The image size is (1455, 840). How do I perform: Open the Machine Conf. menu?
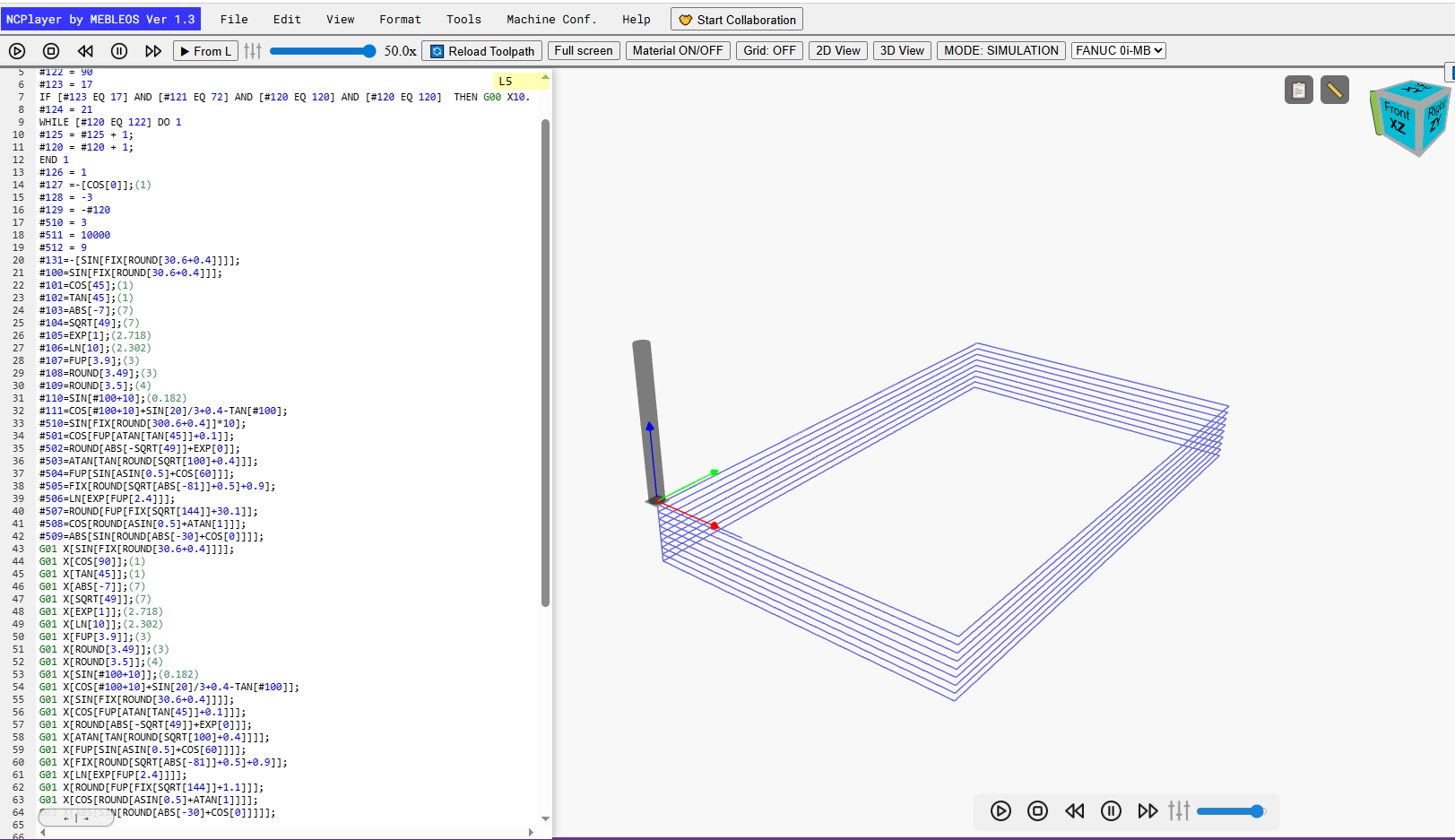coord(551,19)
